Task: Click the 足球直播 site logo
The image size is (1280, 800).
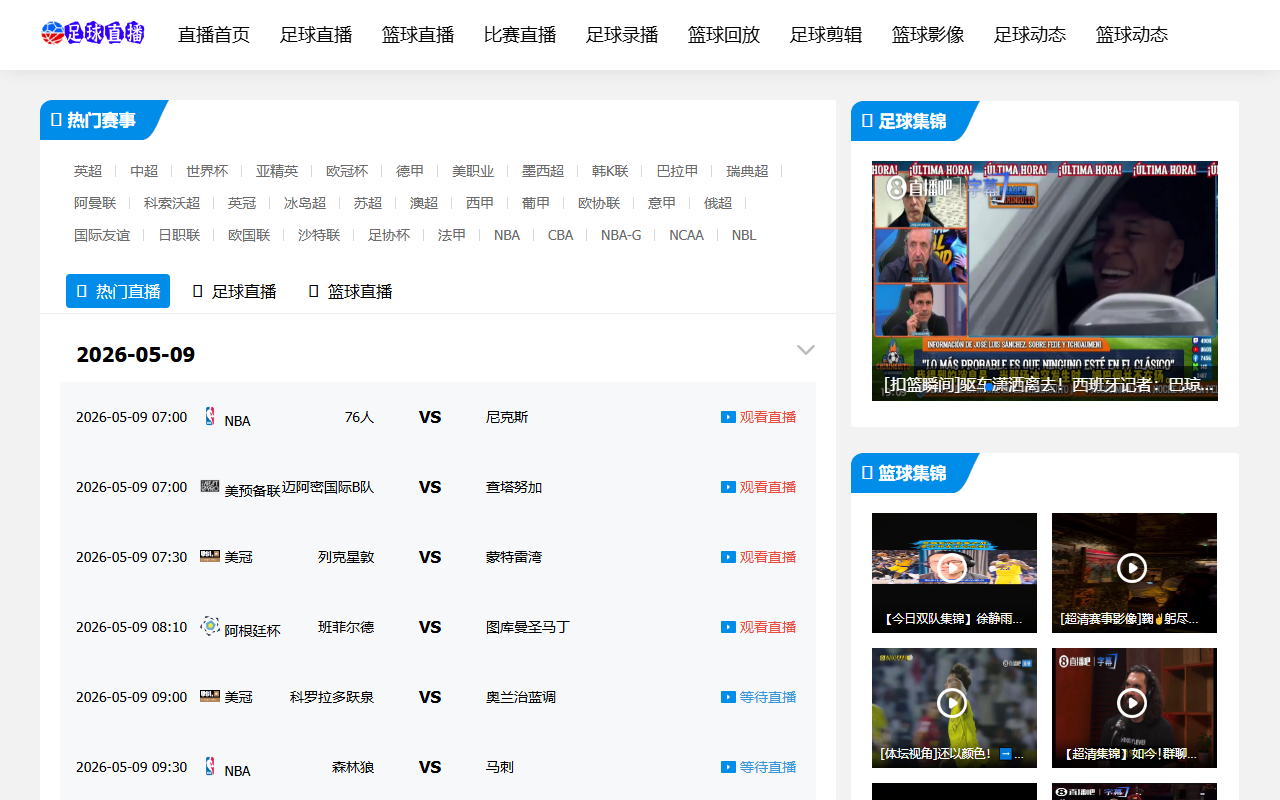Action: coord(93,33)
